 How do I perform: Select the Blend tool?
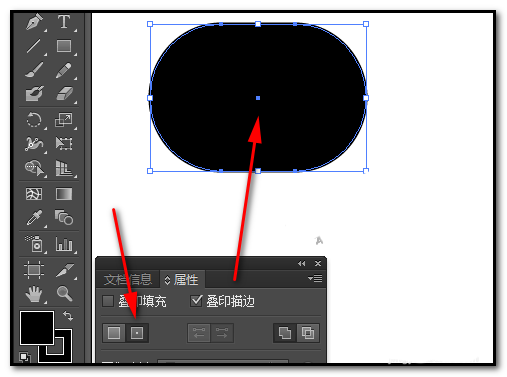[x=64, y=217]
